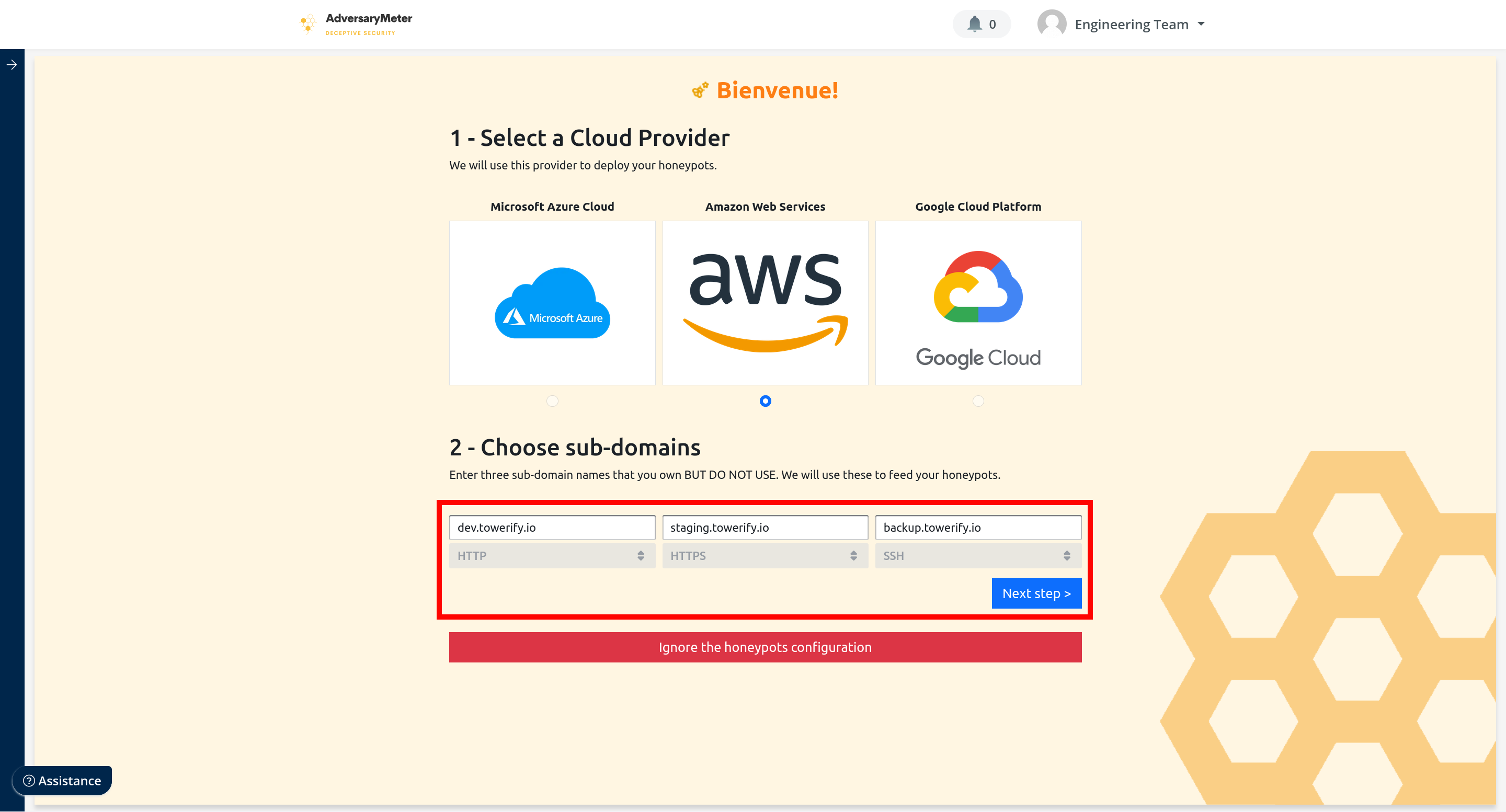The height and width of the screenshot is (812, 1506).
Task: Open the HTTP protocol dropdown
Action: tap(552, 555)
